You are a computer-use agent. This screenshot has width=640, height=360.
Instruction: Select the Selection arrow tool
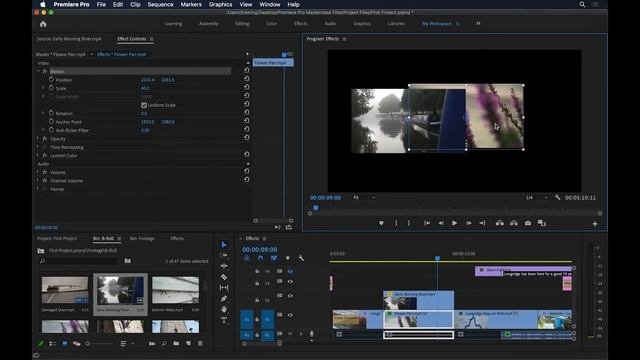click(x=224, y=244)
